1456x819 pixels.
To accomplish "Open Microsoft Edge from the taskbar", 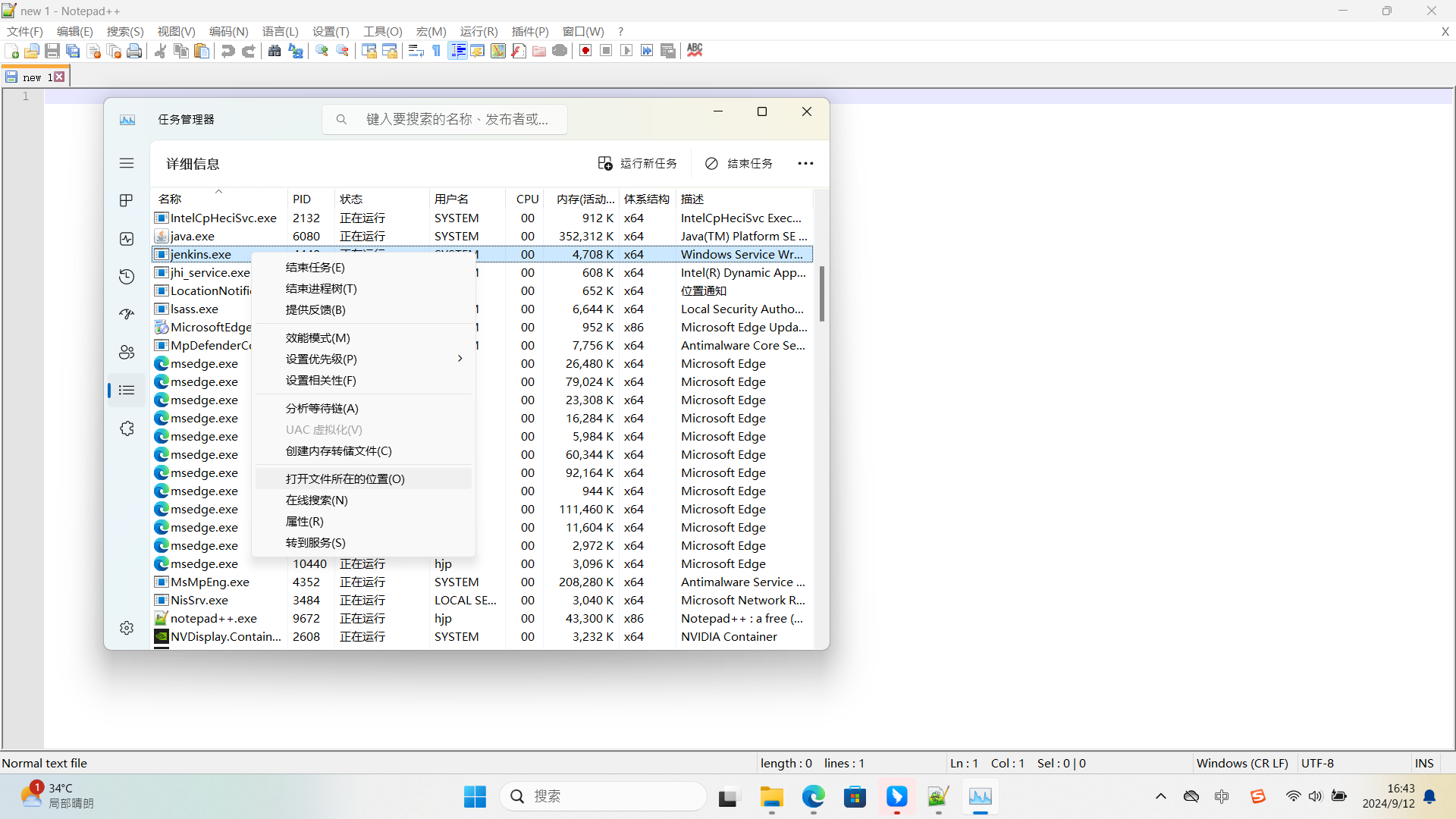I will coord(814,796).
